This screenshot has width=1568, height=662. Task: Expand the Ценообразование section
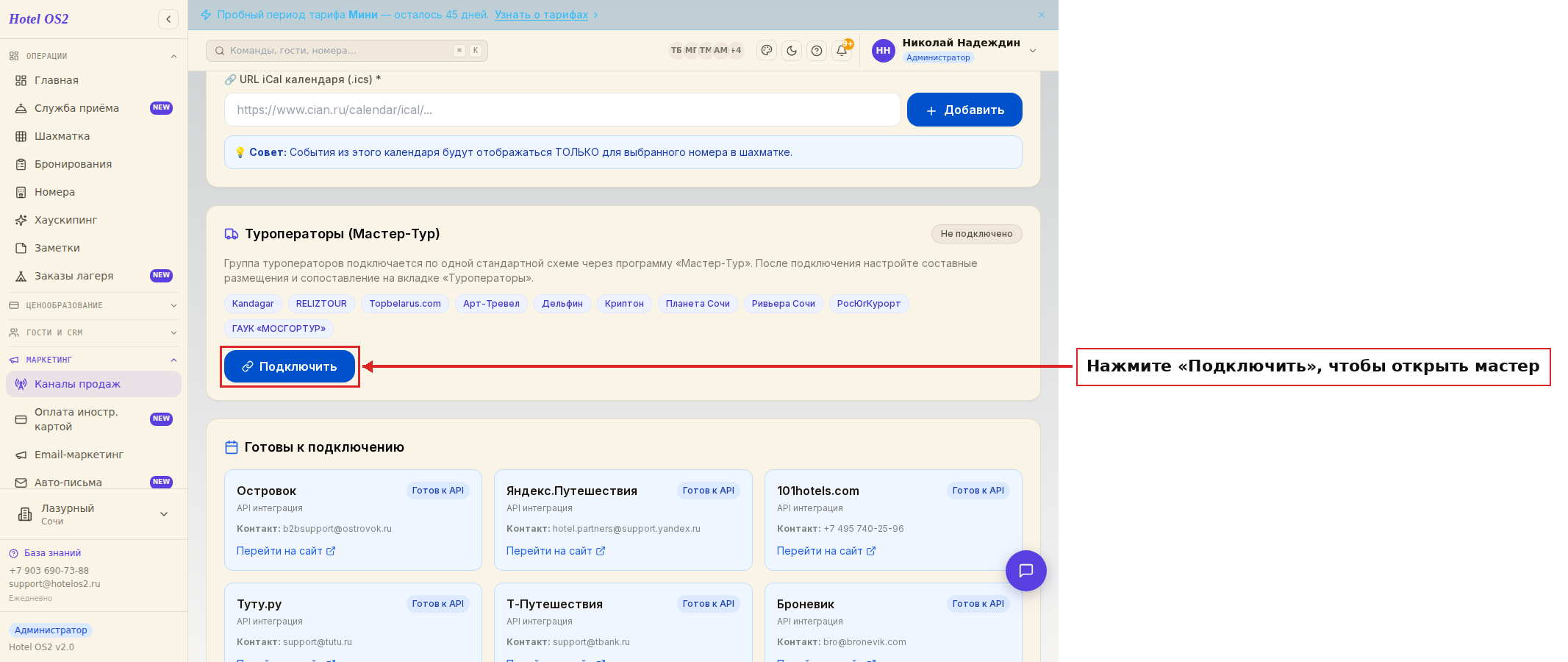(93, 305)
